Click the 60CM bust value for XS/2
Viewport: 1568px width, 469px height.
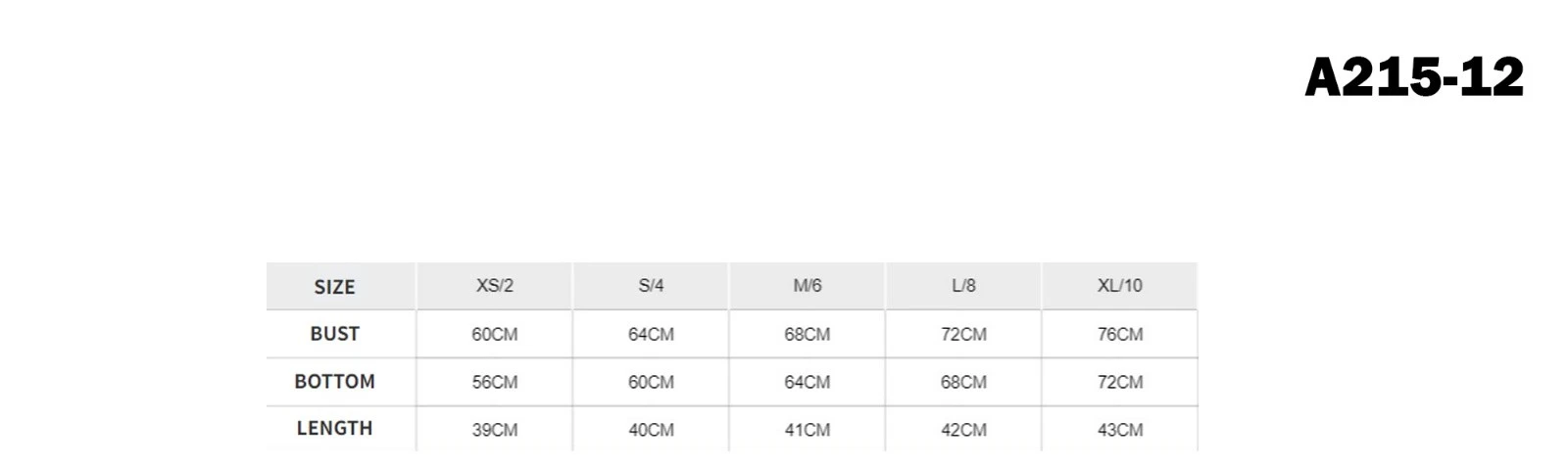click(x=495, y=334)
